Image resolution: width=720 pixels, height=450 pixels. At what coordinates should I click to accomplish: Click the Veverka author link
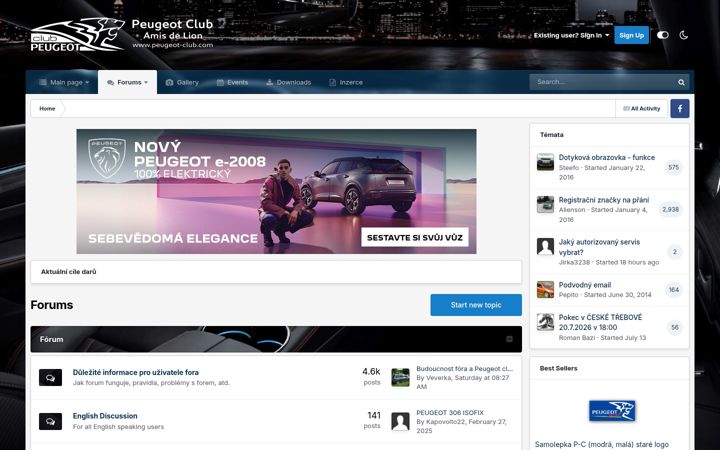(x=439, y=377)
